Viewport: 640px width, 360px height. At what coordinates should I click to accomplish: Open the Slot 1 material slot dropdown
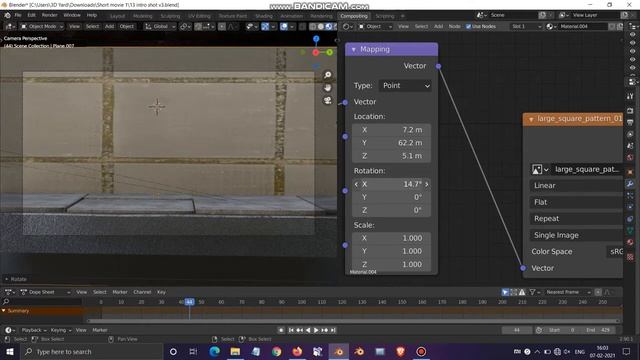tap(526, 27)
